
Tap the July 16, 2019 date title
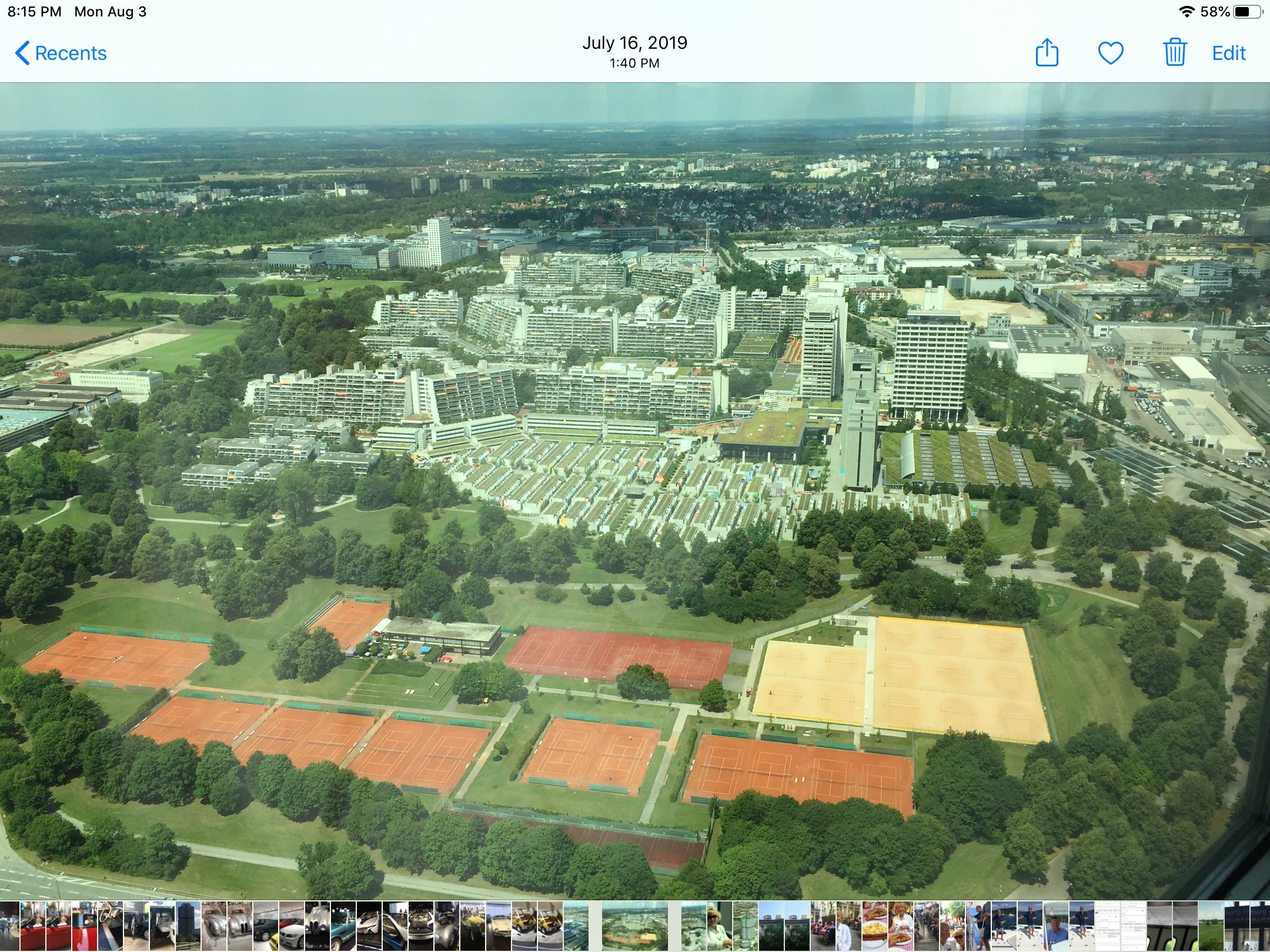[x=634, y=42]
